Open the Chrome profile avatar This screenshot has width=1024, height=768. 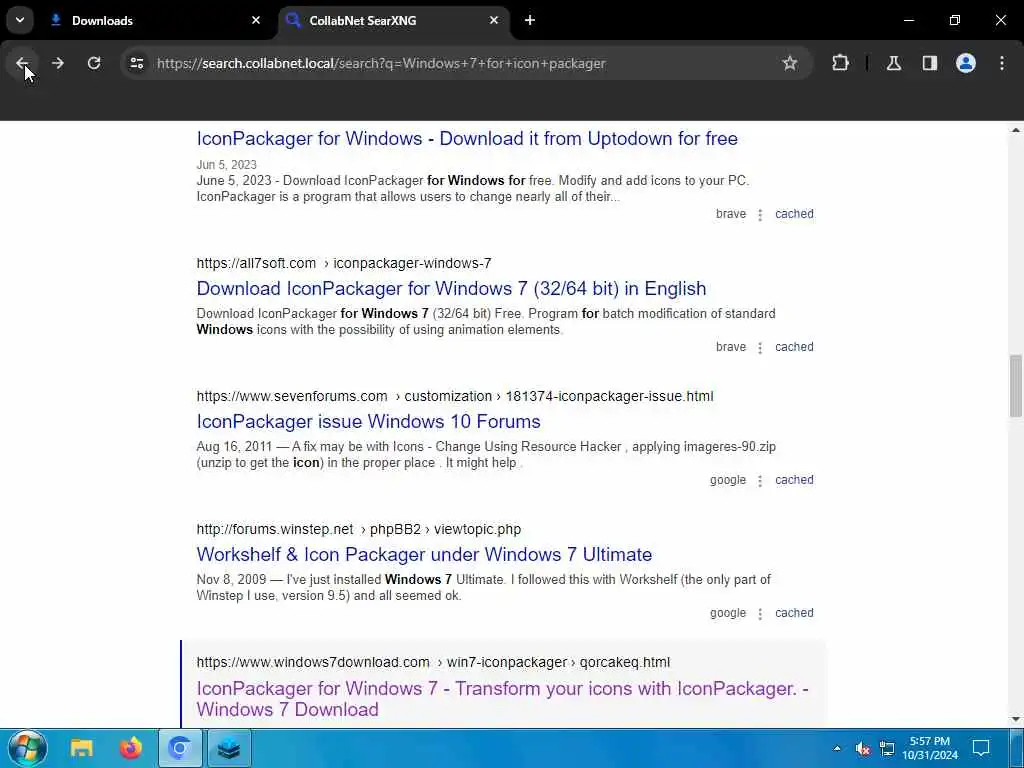[x=965, y=63]
